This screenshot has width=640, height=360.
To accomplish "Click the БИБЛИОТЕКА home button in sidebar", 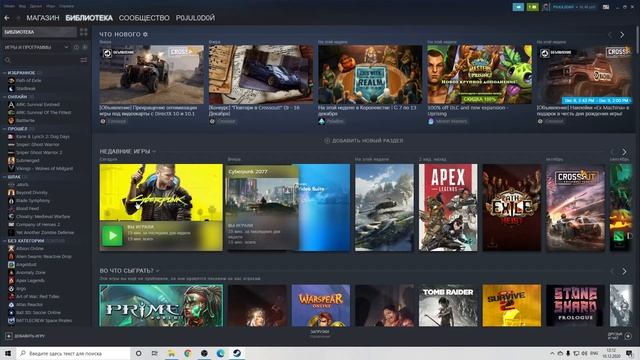I will pos(39,32).
